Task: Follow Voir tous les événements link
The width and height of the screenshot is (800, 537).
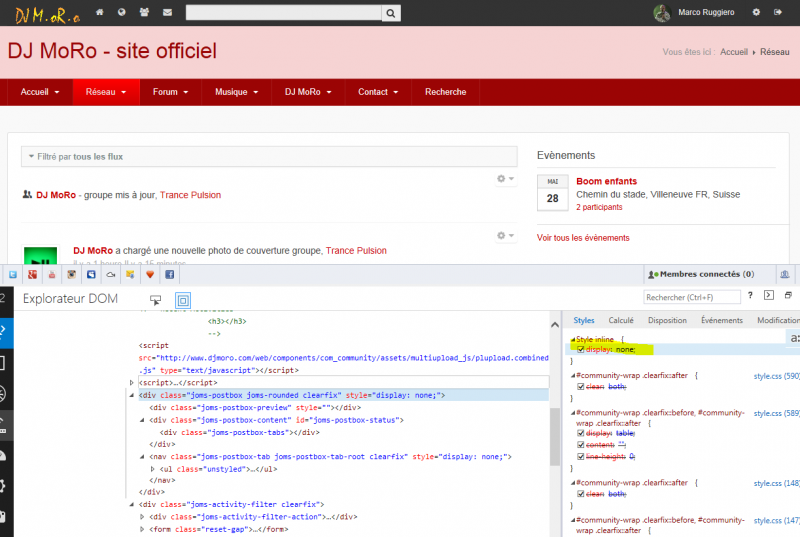Action: click(x=583, y=238)
